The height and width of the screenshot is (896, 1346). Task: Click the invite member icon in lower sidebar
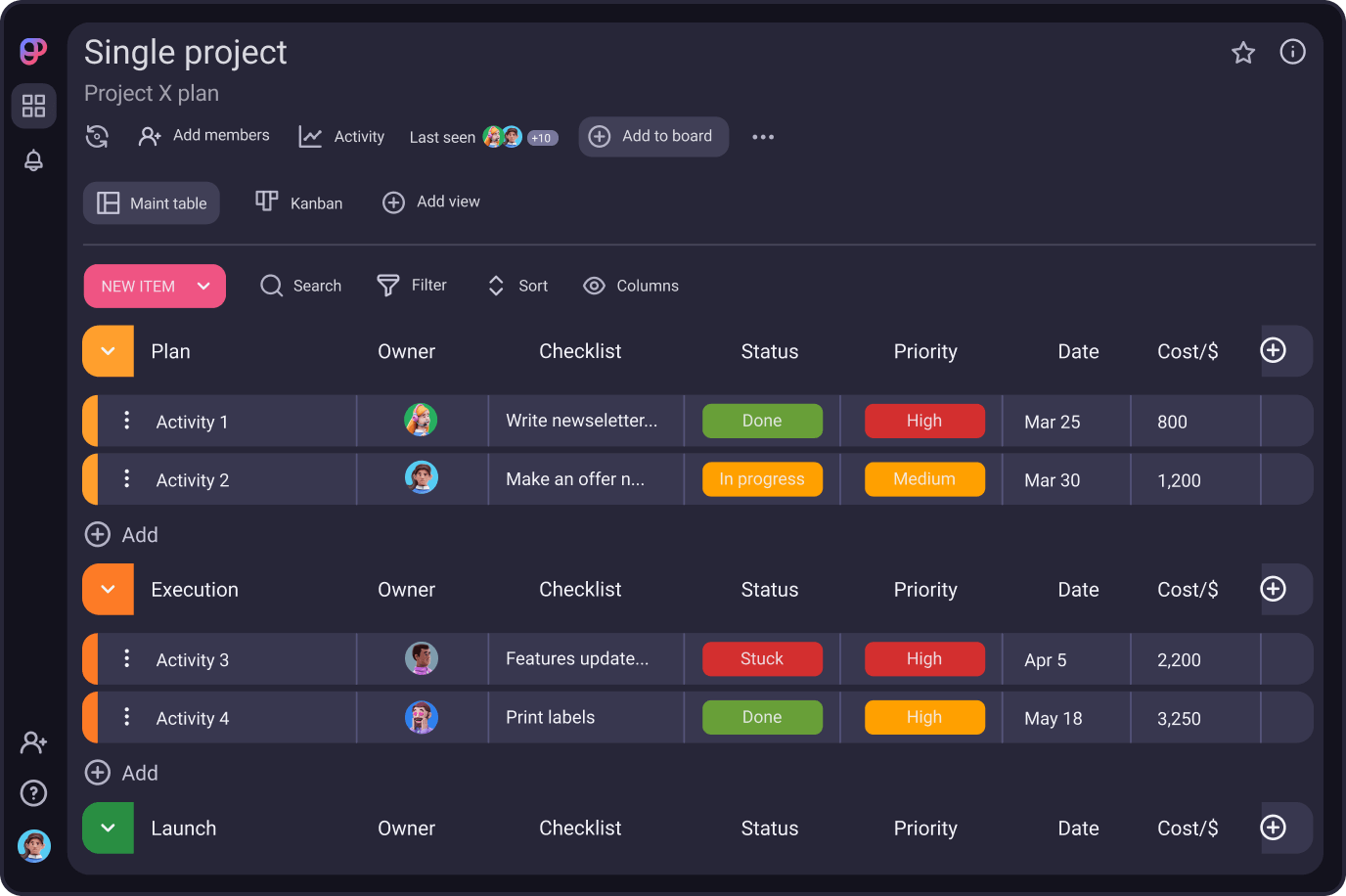click(x=33, y=742)
